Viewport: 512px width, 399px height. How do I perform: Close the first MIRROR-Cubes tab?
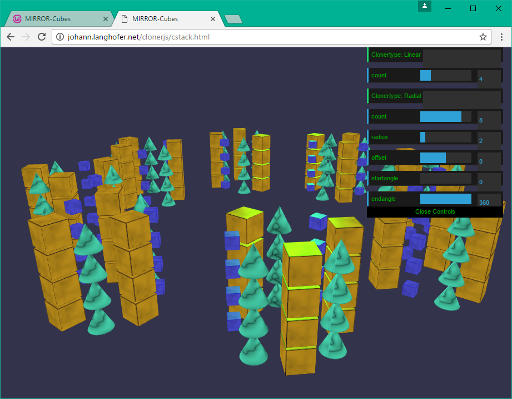(106, 19)
